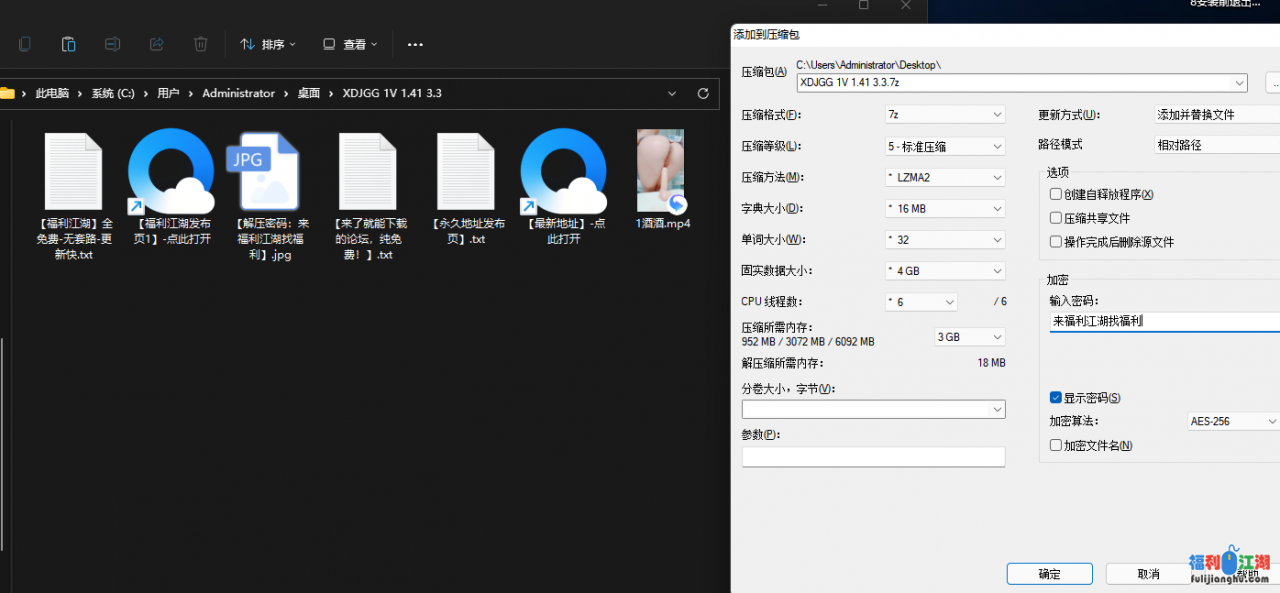1280x593 pixels.
Task: Enable 创建自解压程序 checkbox
Action: point(1056,194)
